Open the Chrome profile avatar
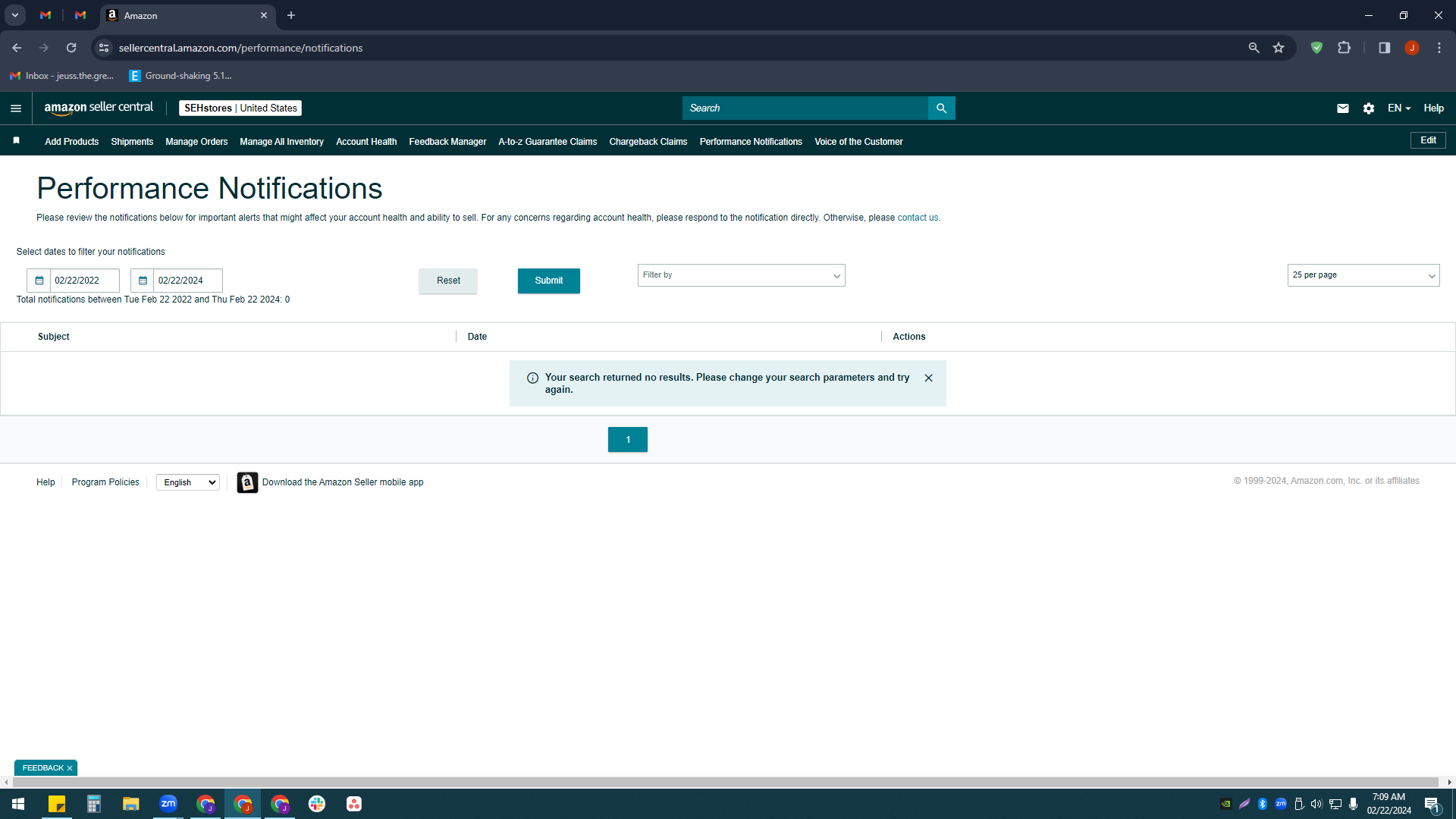 pyautogui.click(x=1411, y=48)
